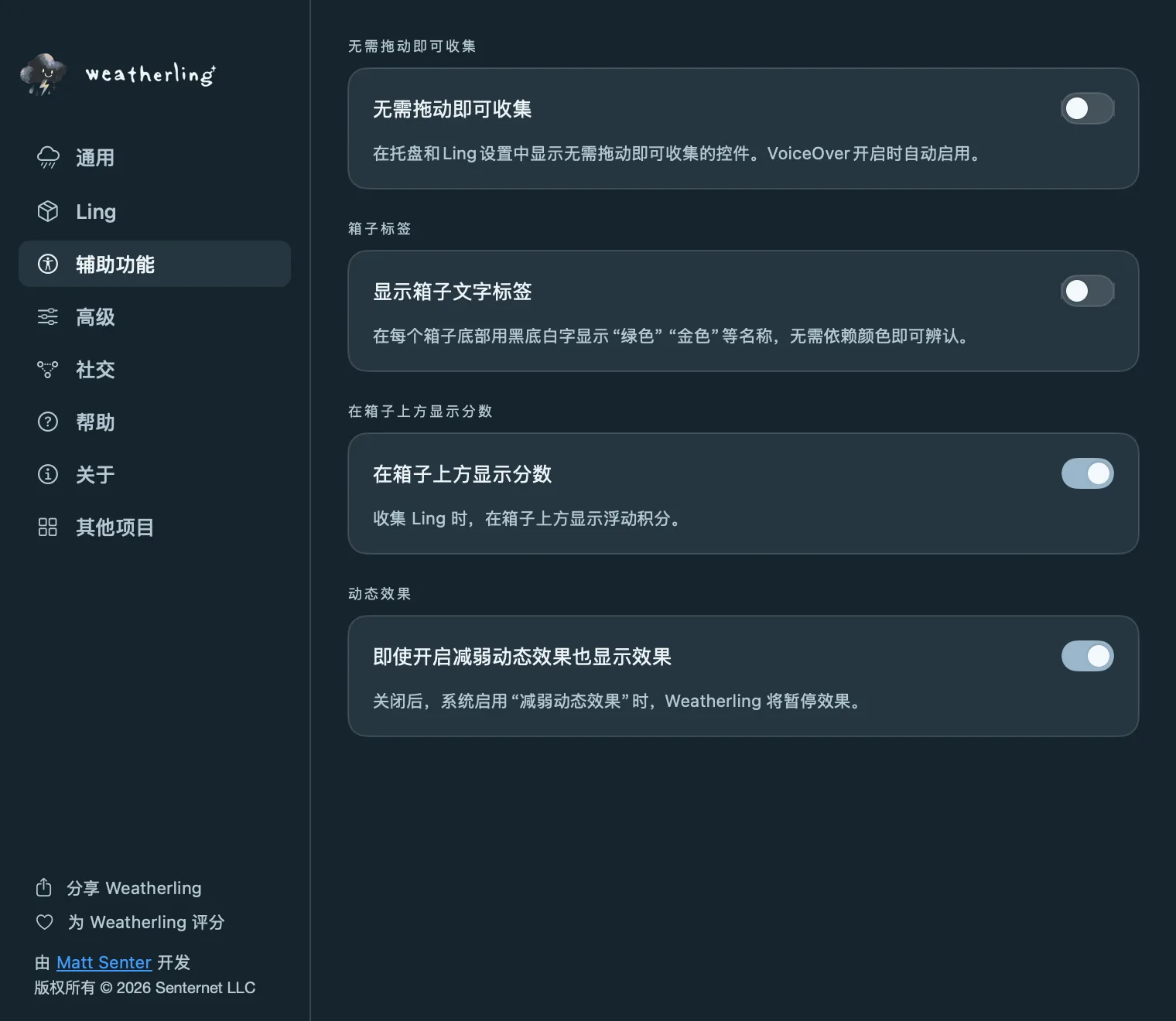Click the cube icon beside Ling

48,211
